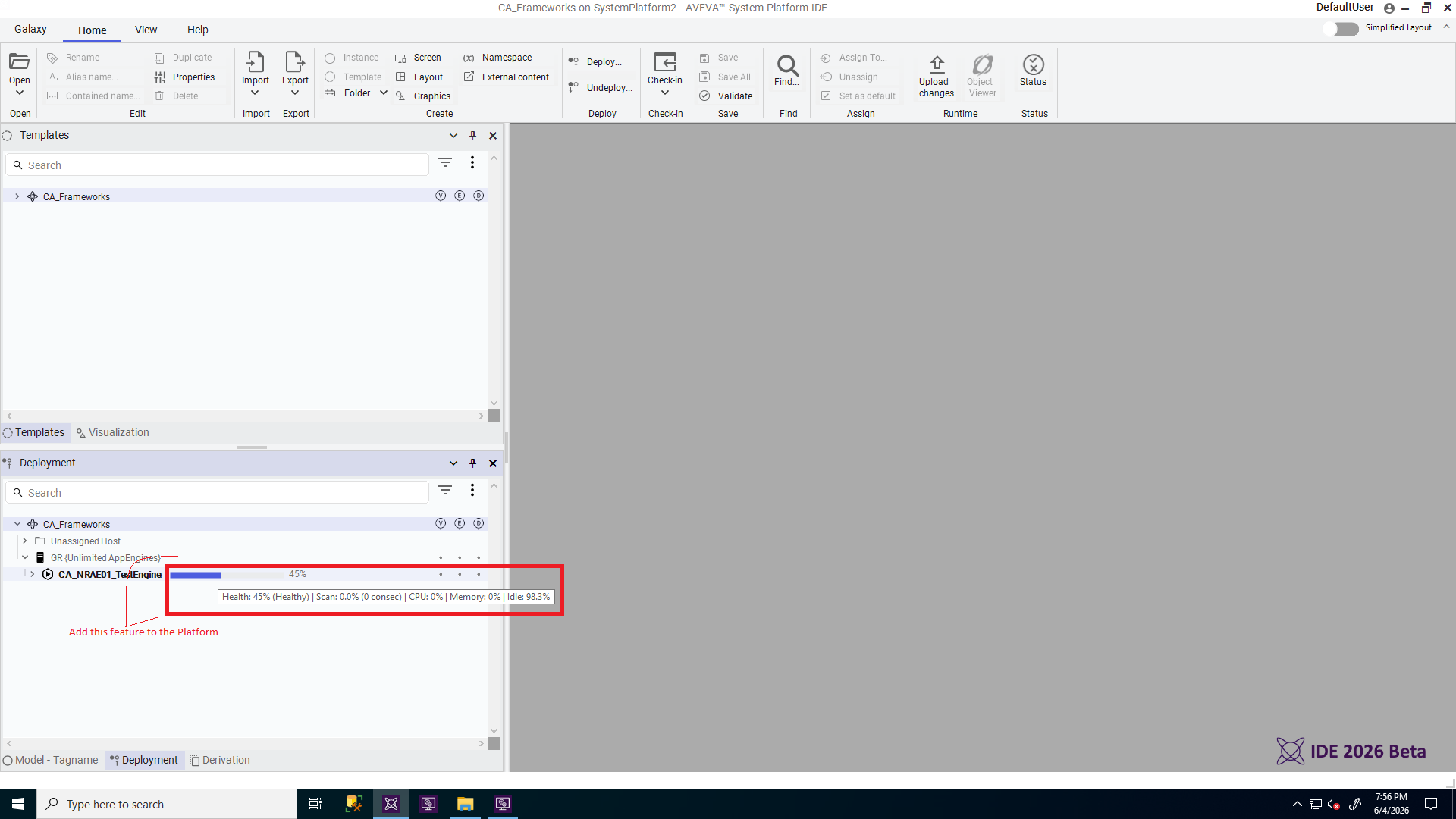This screenshot has width=1456, height=819.
Task: Switch to the Home ribbon tab
Action: tap(93, 30)
